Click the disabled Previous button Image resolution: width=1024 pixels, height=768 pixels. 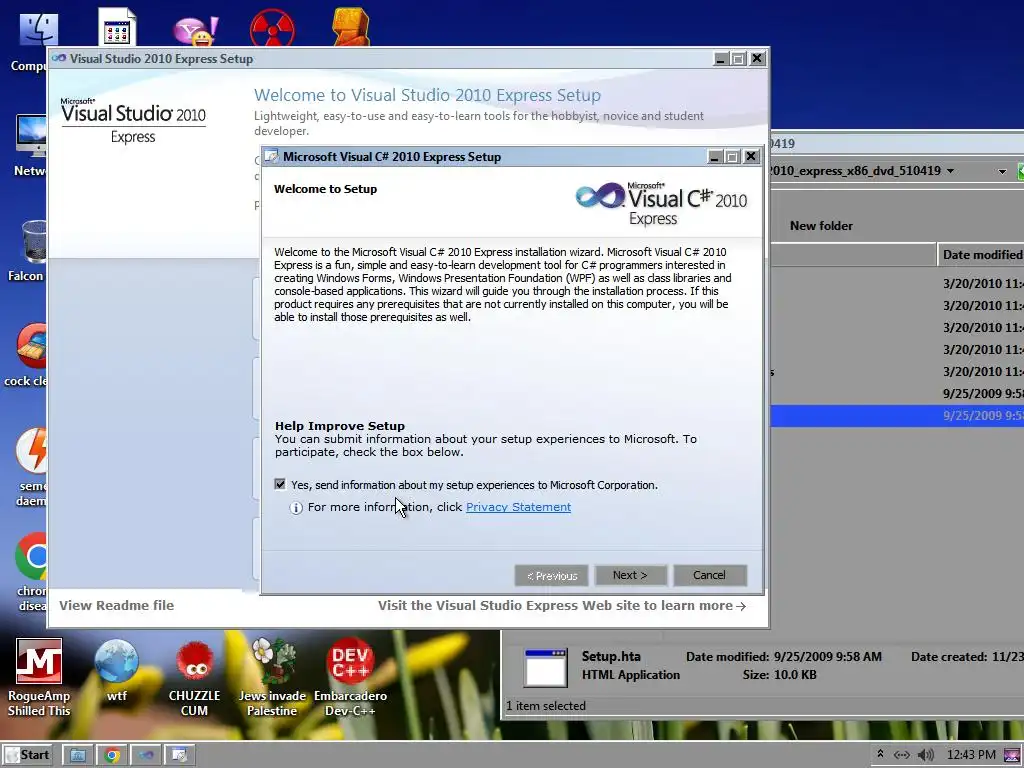point(551,575)
